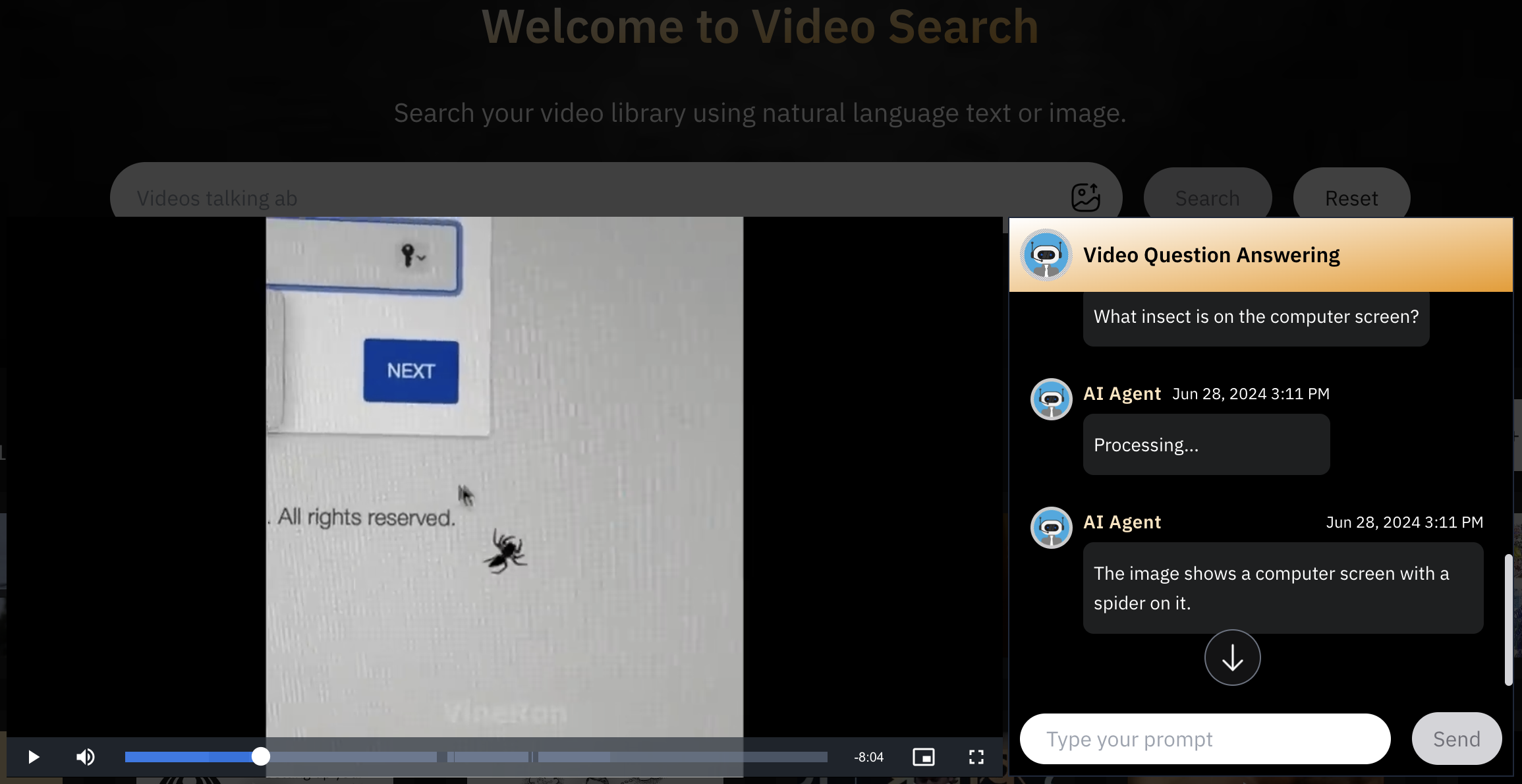1522x784 pixels.
Task: Enter fullscreen video mode
Action: (x=976, y=757)
